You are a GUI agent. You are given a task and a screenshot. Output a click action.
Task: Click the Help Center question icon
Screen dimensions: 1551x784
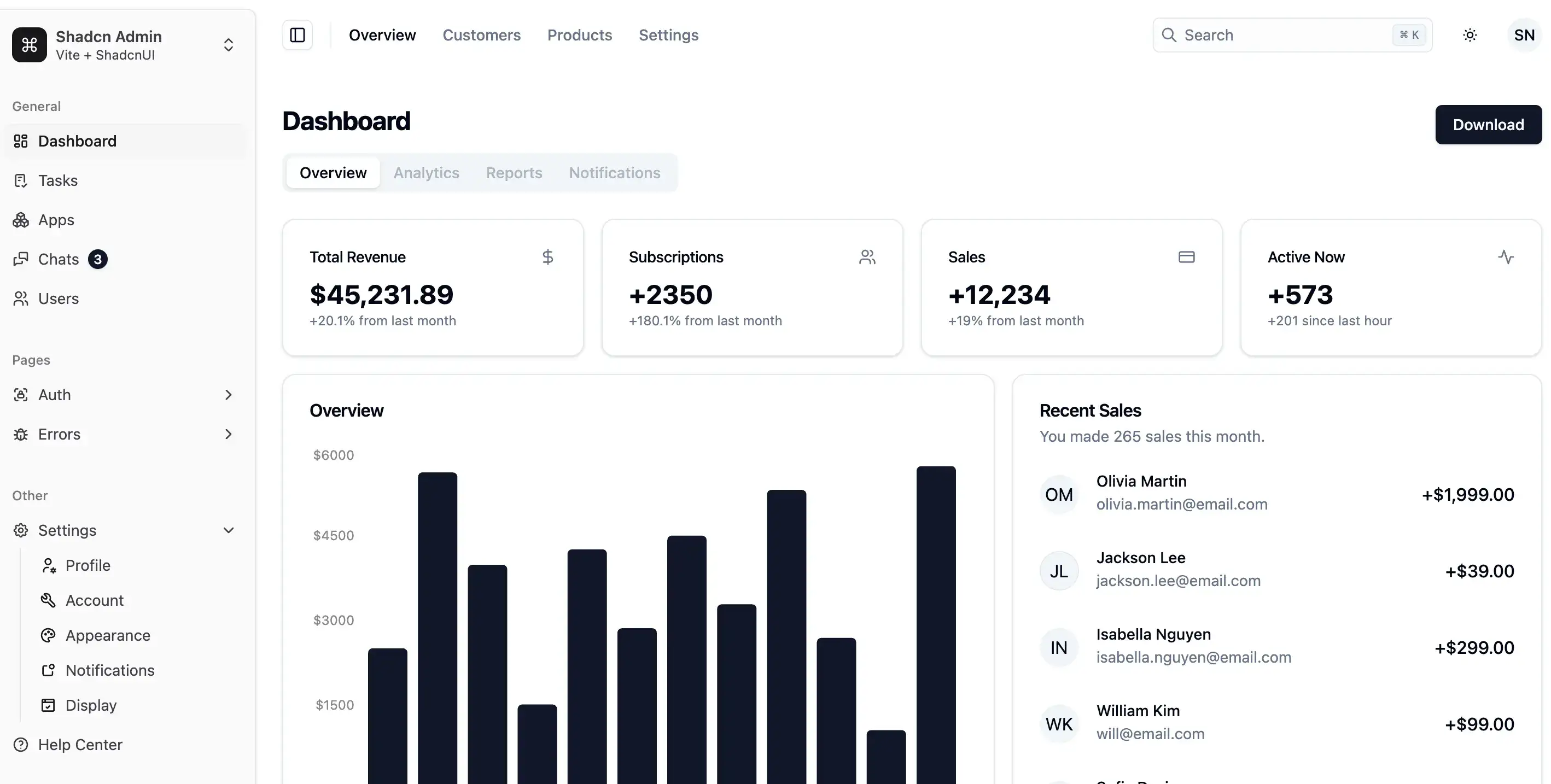pyautogui.click(x=20, y=745)
